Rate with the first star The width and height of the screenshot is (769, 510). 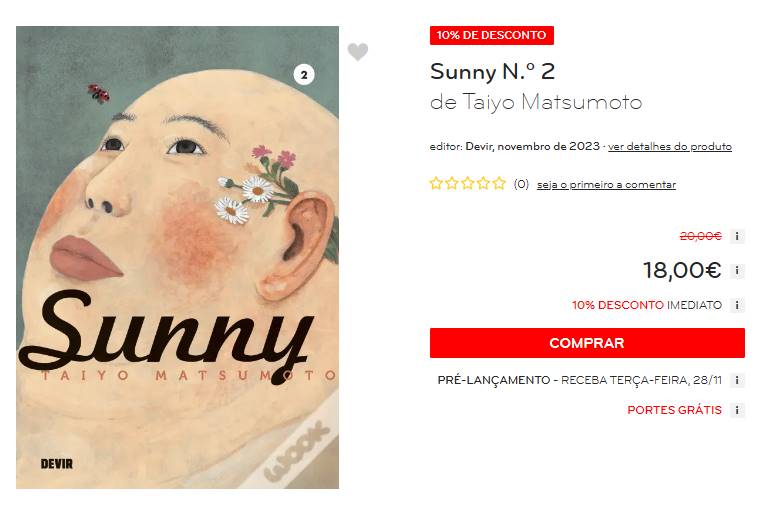pyautogui.click(x=436, y=183)
